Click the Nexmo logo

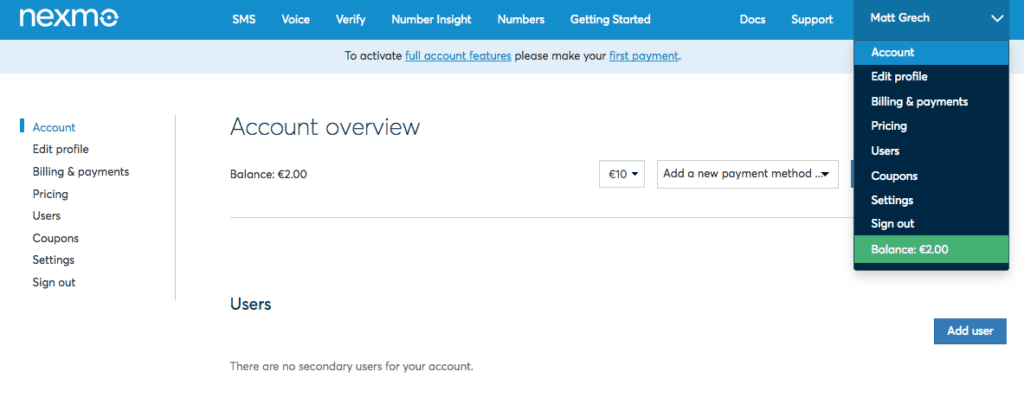(69, 18)
